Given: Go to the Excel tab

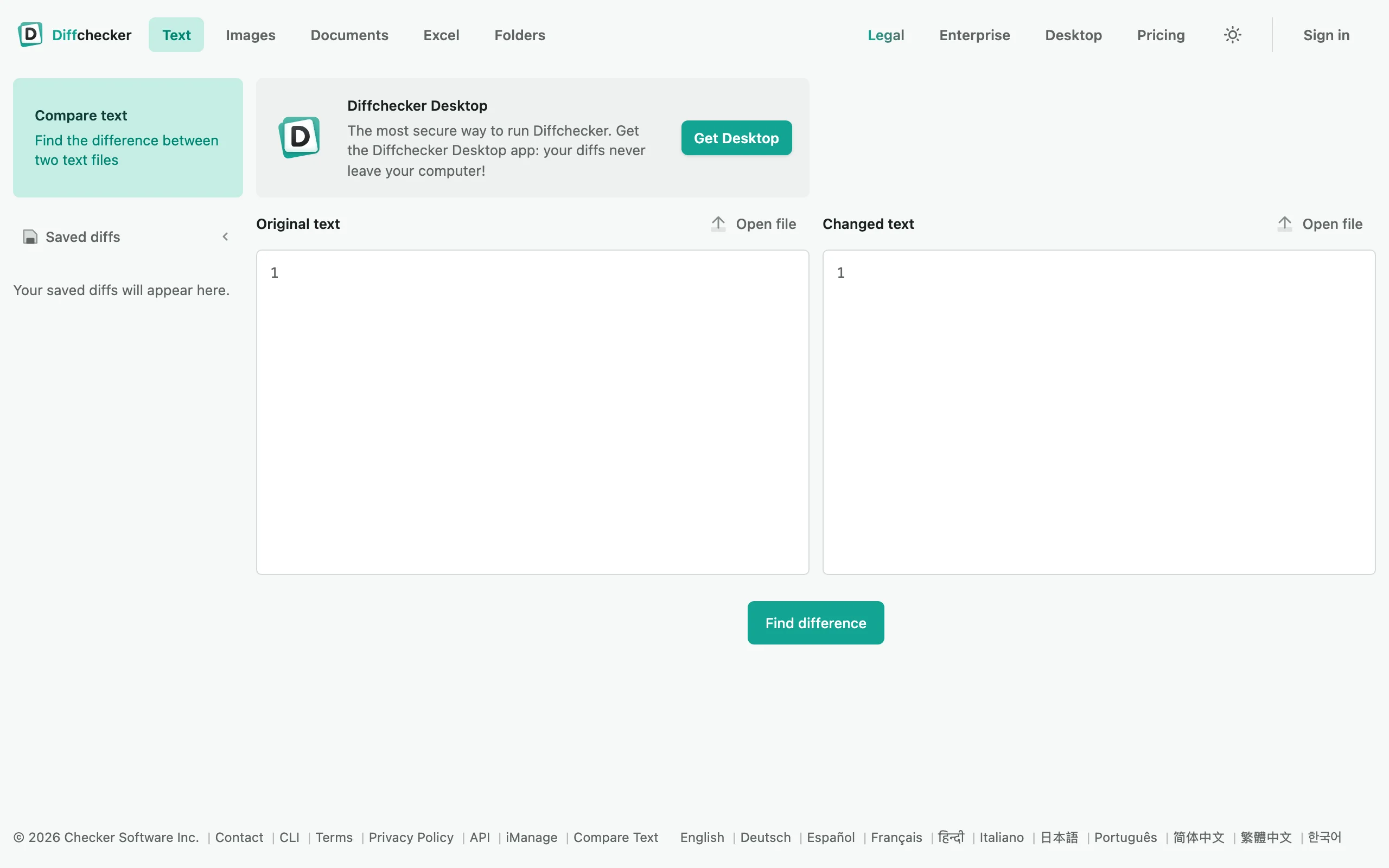Looking at the screenshot, I should 441,35.
